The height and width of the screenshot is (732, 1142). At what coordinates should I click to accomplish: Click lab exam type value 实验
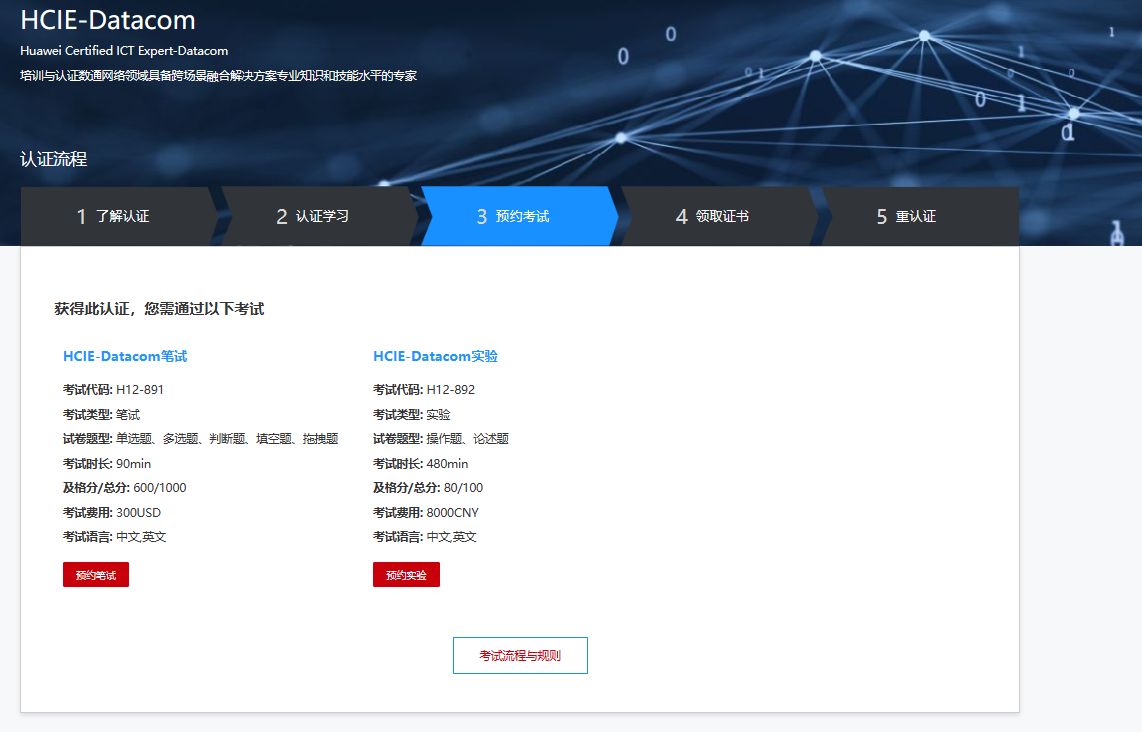pyautogui.click(x=438, y=414)
